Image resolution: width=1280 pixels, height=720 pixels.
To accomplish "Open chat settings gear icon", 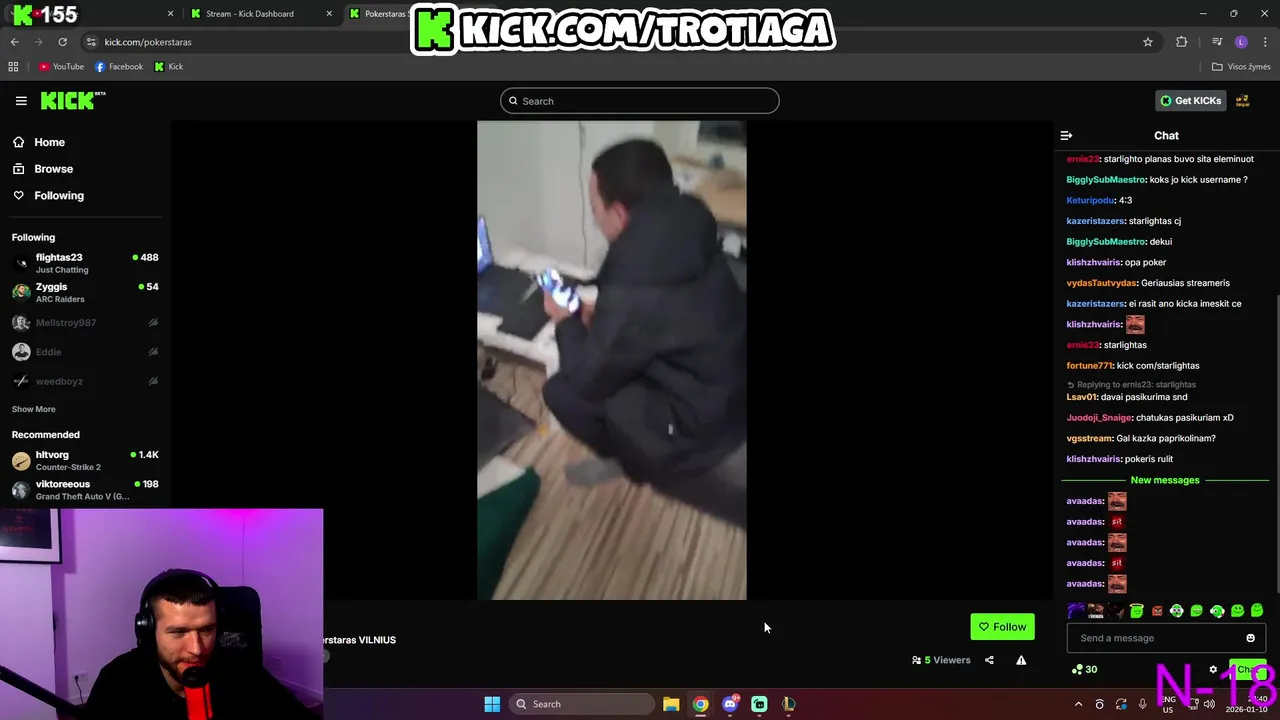I will (1213, 670).
